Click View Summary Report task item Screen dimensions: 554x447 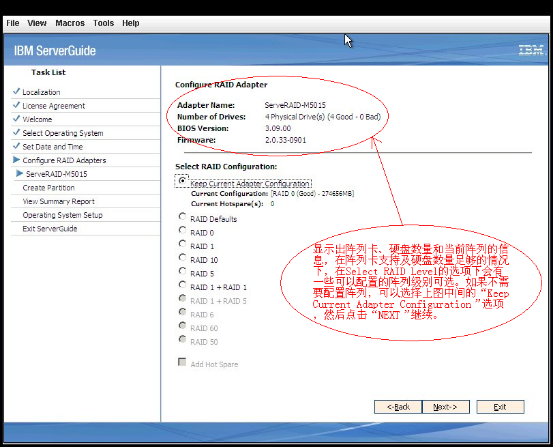pos(59,201)
